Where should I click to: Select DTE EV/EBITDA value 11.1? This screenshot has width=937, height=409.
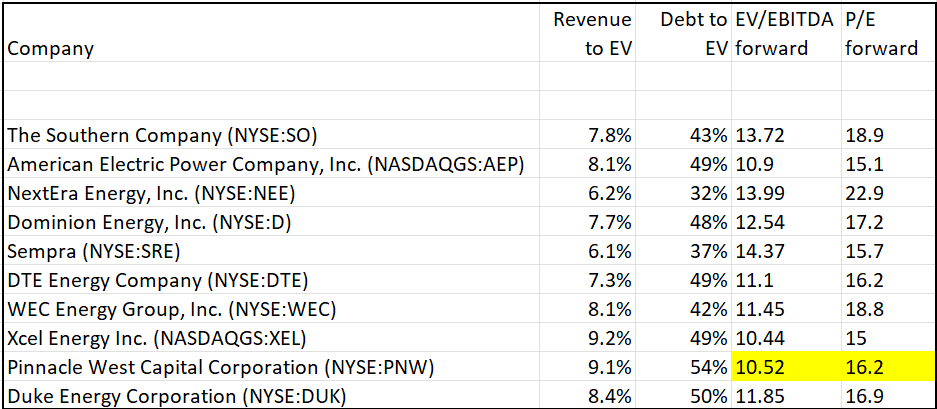click(786, 280)
